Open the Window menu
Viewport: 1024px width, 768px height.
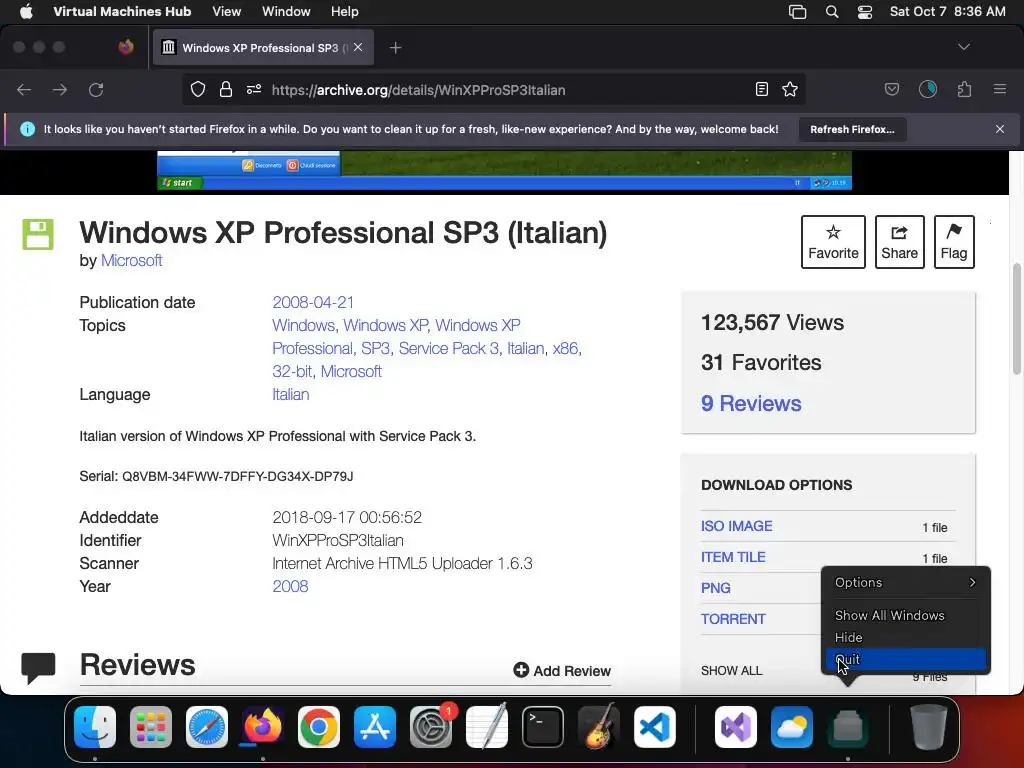(286, 12)
